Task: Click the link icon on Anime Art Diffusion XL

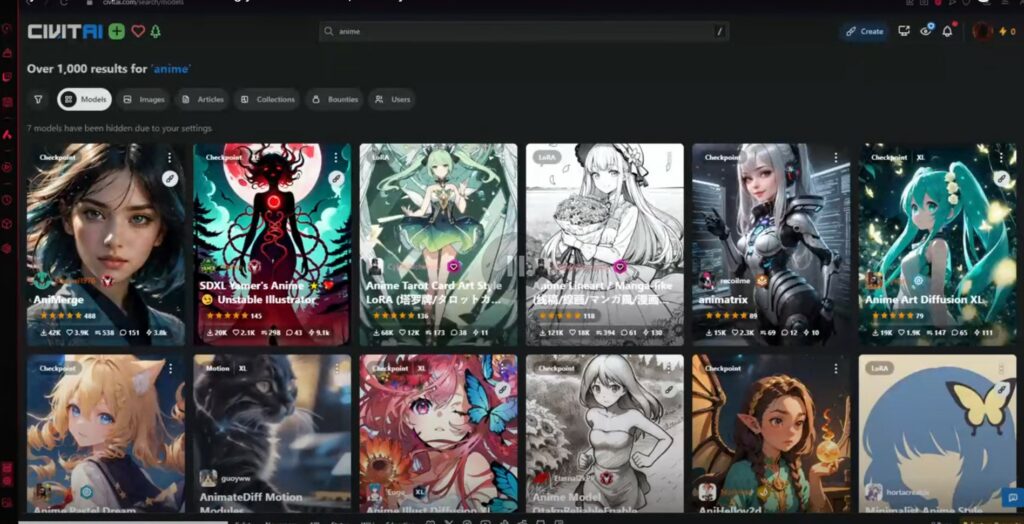Action: 1002,178
